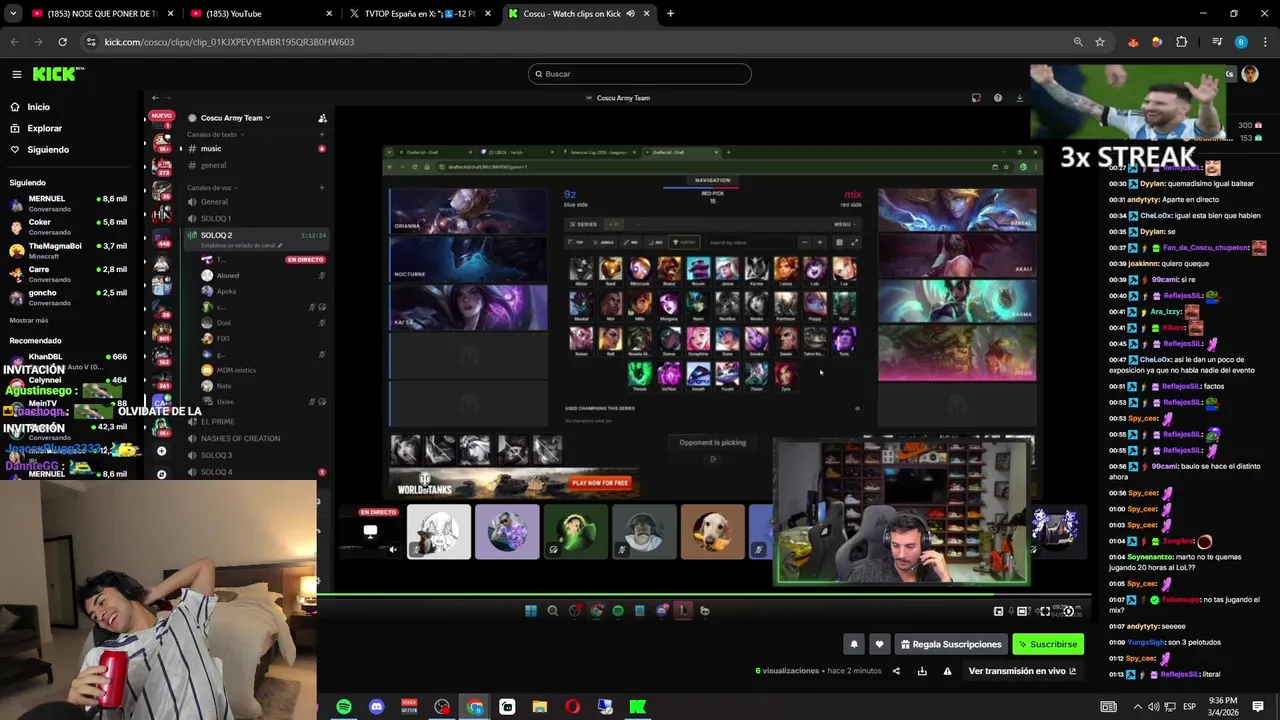Reload the page in Chrome
This screenshot has height=720, width=1280.
click(62, 42)
